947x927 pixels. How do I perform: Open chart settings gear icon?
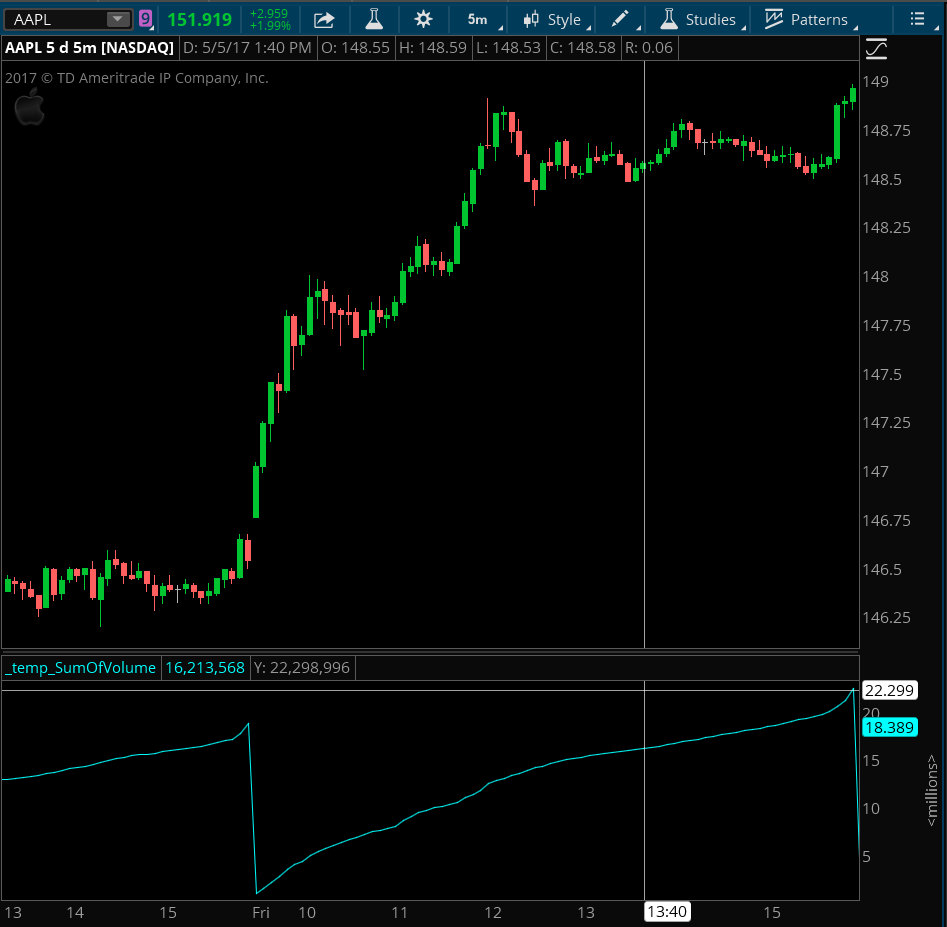pos(423,19)
